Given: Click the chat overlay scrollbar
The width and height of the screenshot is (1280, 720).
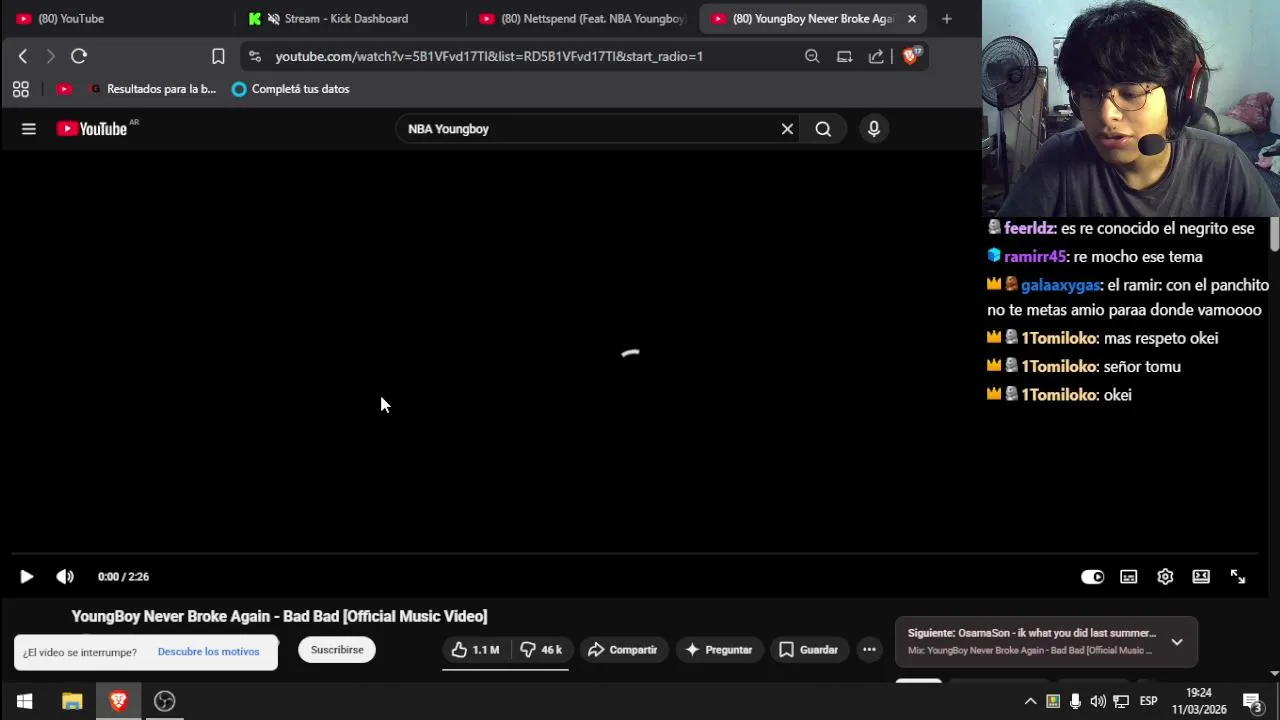Looking at the screenshot, I should click(1274, 232).
